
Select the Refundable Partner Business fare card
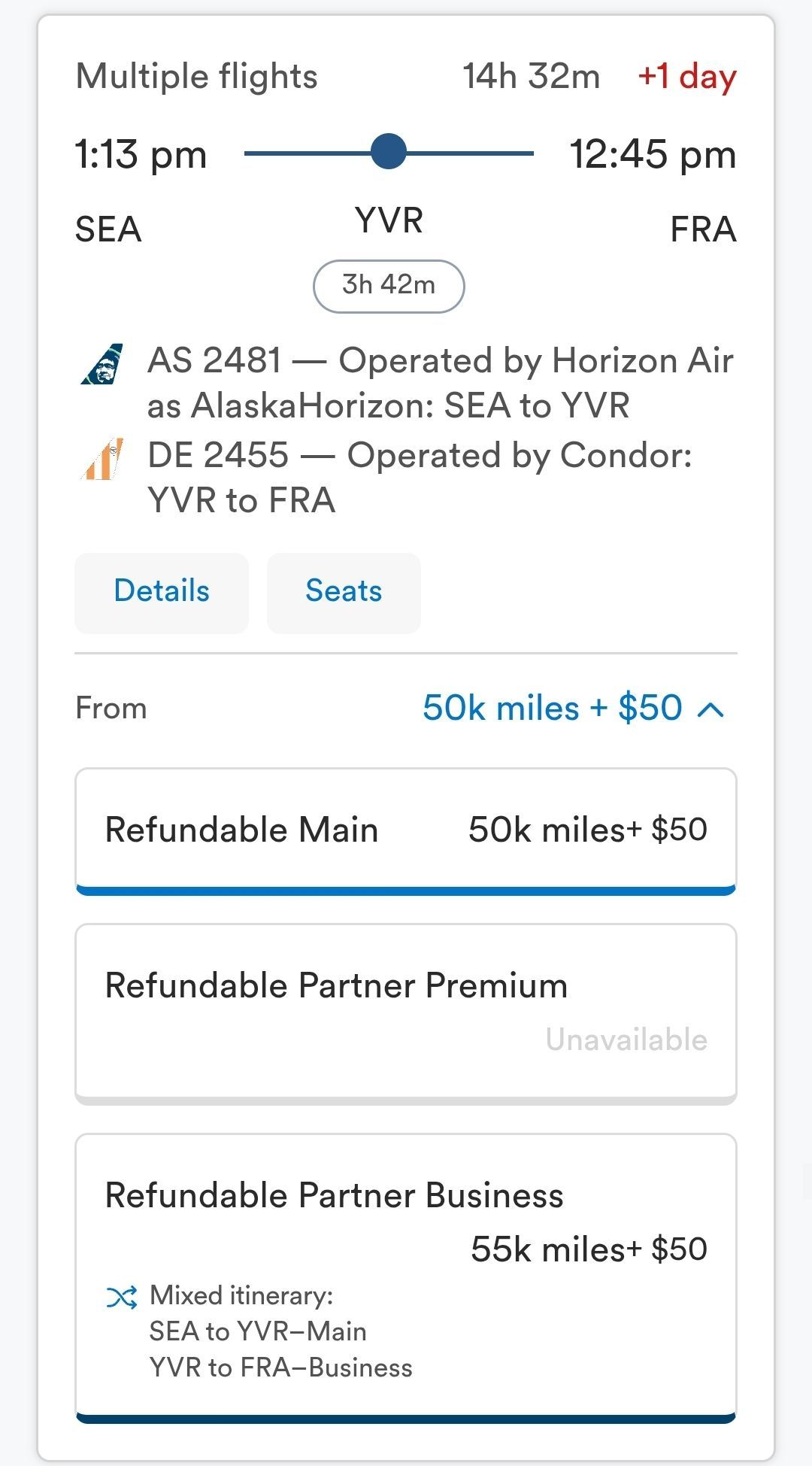(x=406, y=1278)
